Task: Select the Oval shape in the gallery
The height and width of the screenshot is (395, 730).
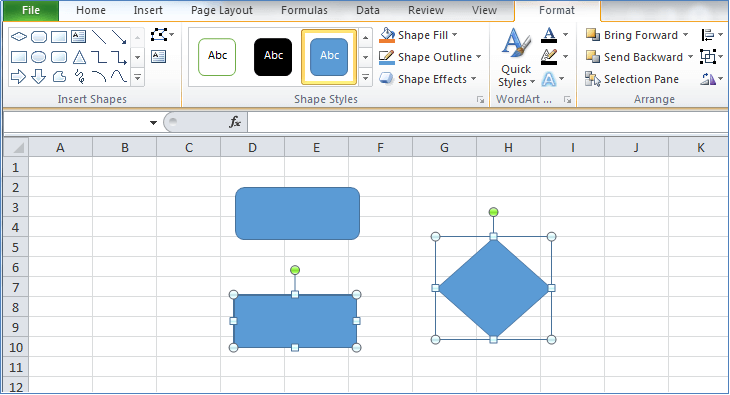Action: [x=39, y=57]
